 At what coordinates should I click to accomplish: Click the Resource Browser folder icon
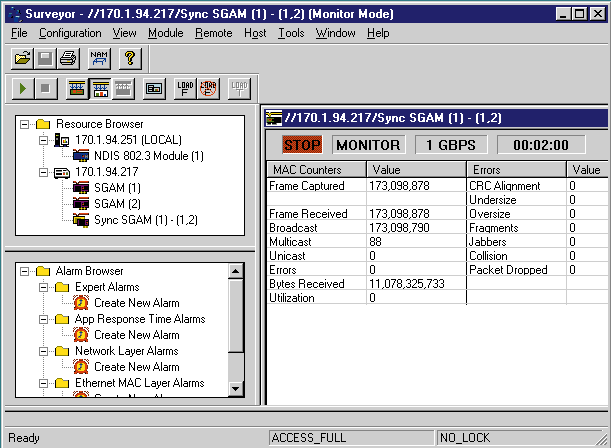point(43,124)
